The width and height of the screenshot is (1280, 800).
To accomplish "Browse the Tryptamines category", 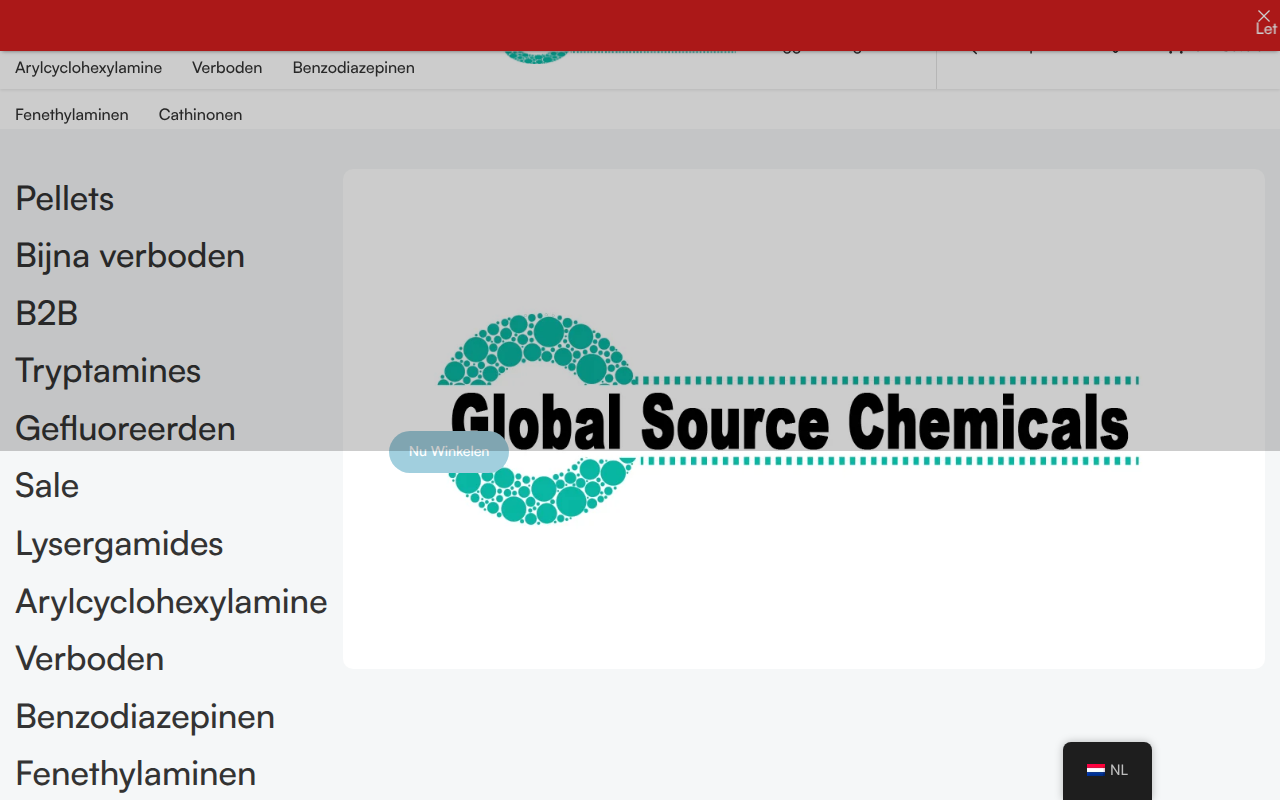I will pos(108,371).
